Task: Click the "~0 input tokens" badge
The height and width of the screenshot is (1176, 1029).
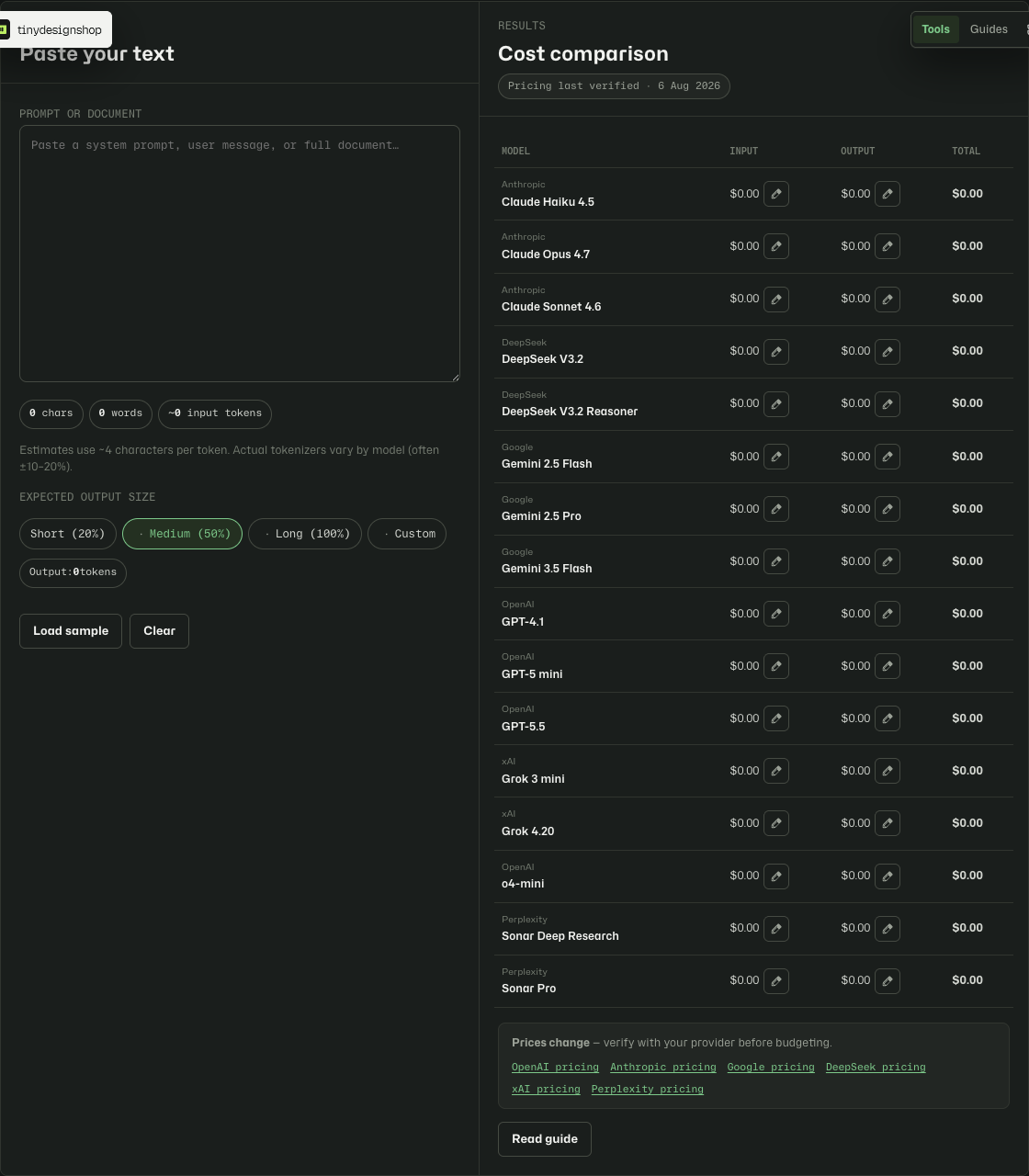Action: click(215, 413)
